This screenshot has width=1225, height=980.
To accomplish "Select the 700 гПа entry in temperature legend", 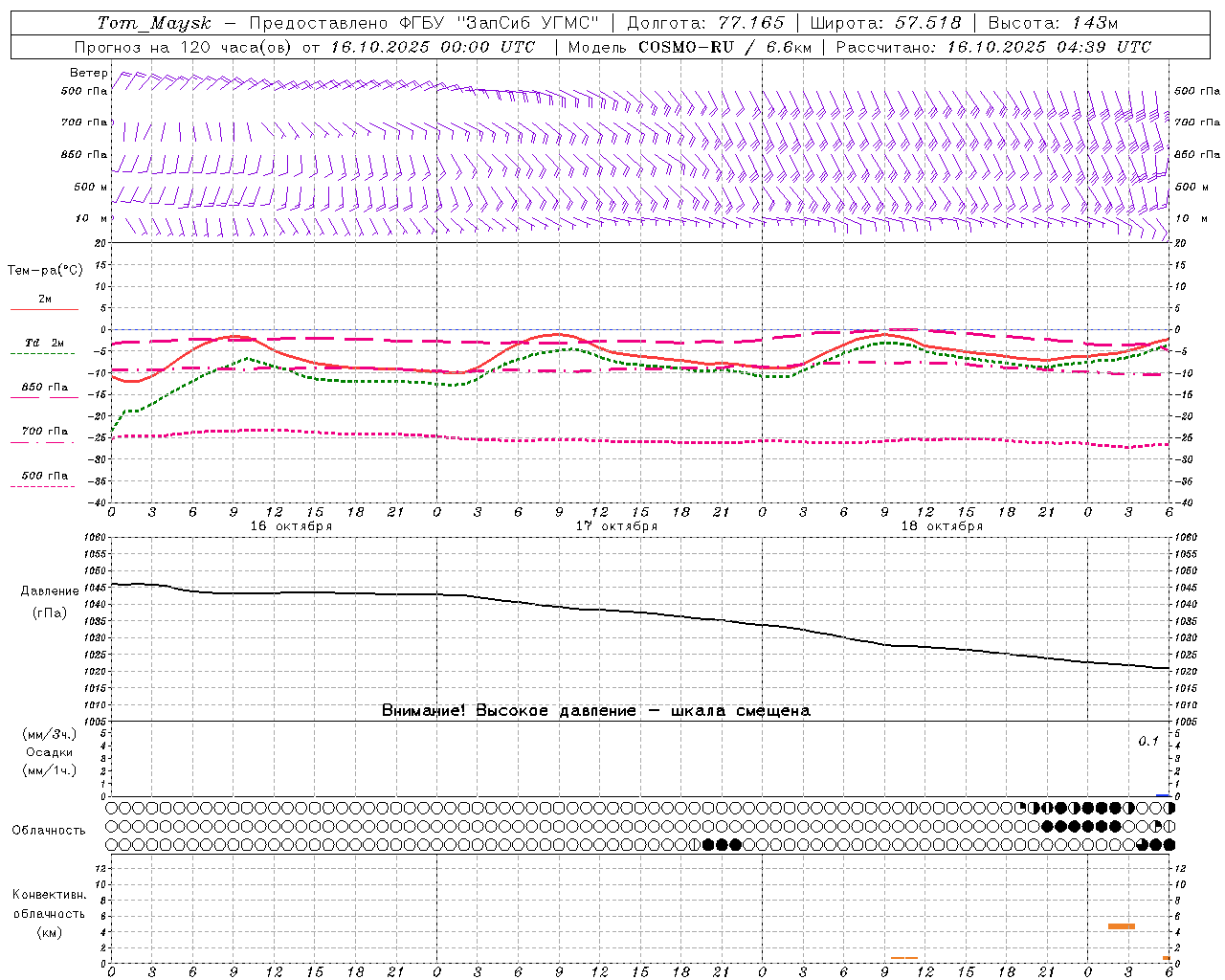I will pyautogui.click(x=45, y=431).
